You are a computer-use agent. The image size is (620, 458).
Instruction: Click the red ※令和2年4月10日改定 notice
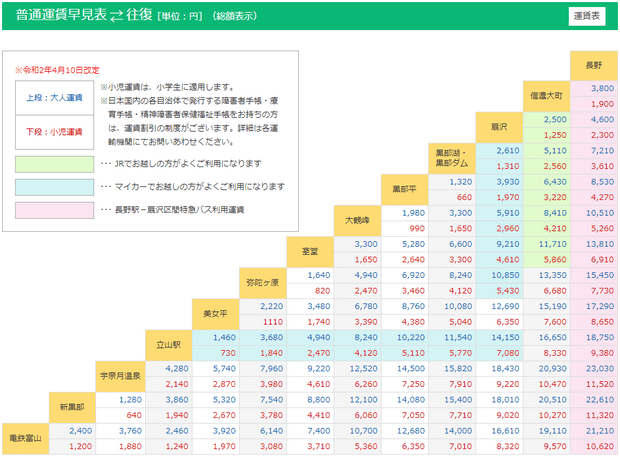(x=57, y=70)
